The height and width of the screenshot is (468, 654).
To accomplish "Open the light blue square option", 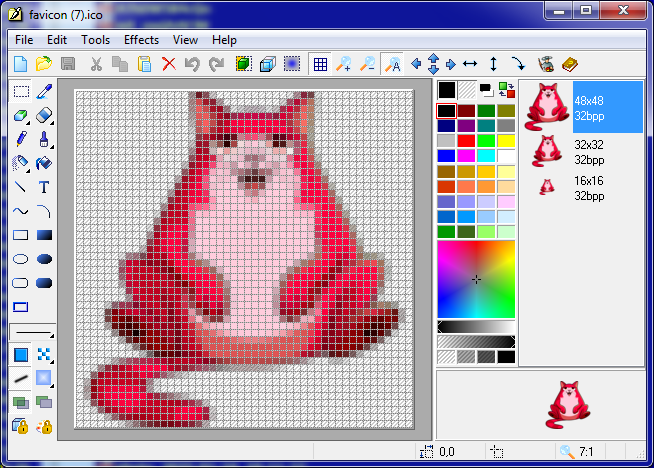I will pyautogui.click(x=44, y=379).
